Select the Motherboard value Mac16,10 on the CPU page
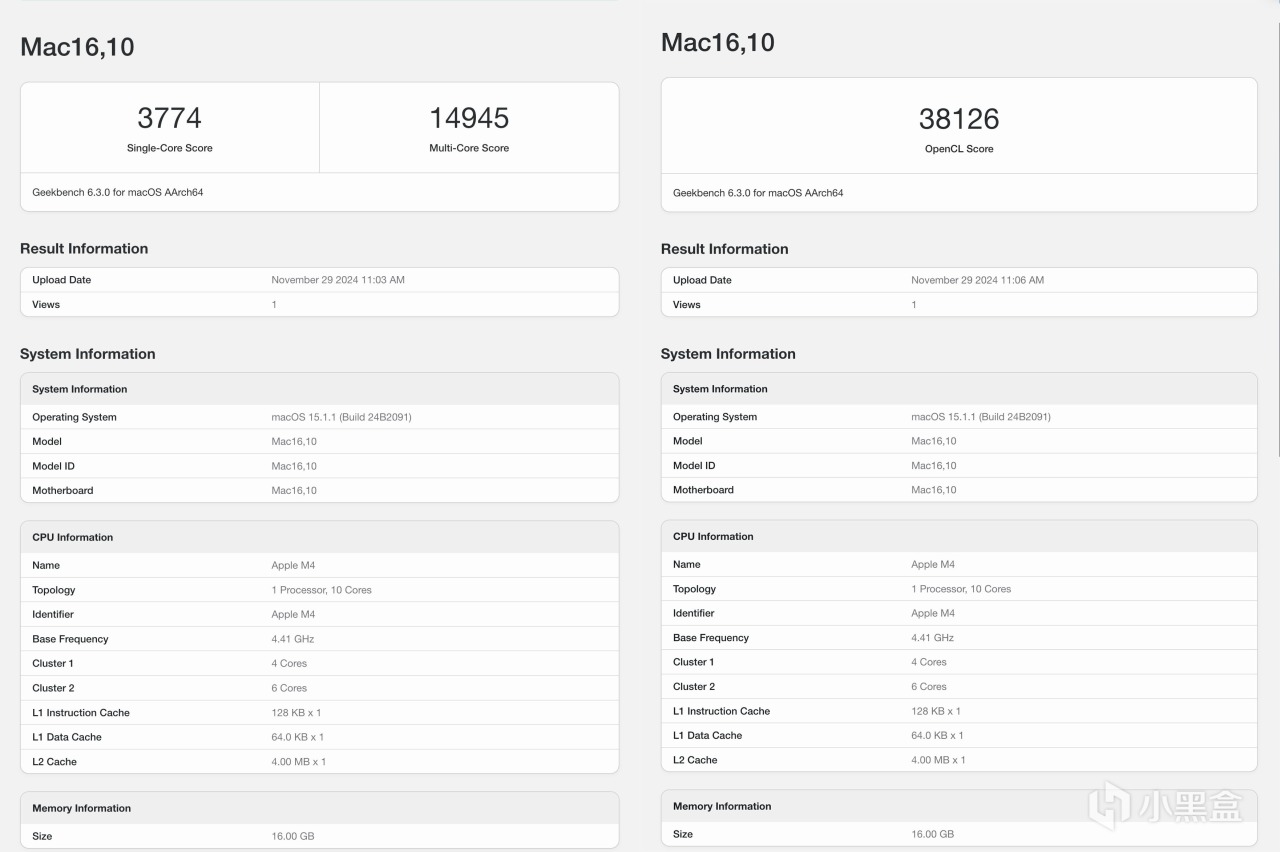1280x852 pixels. (x=294, y=490)
